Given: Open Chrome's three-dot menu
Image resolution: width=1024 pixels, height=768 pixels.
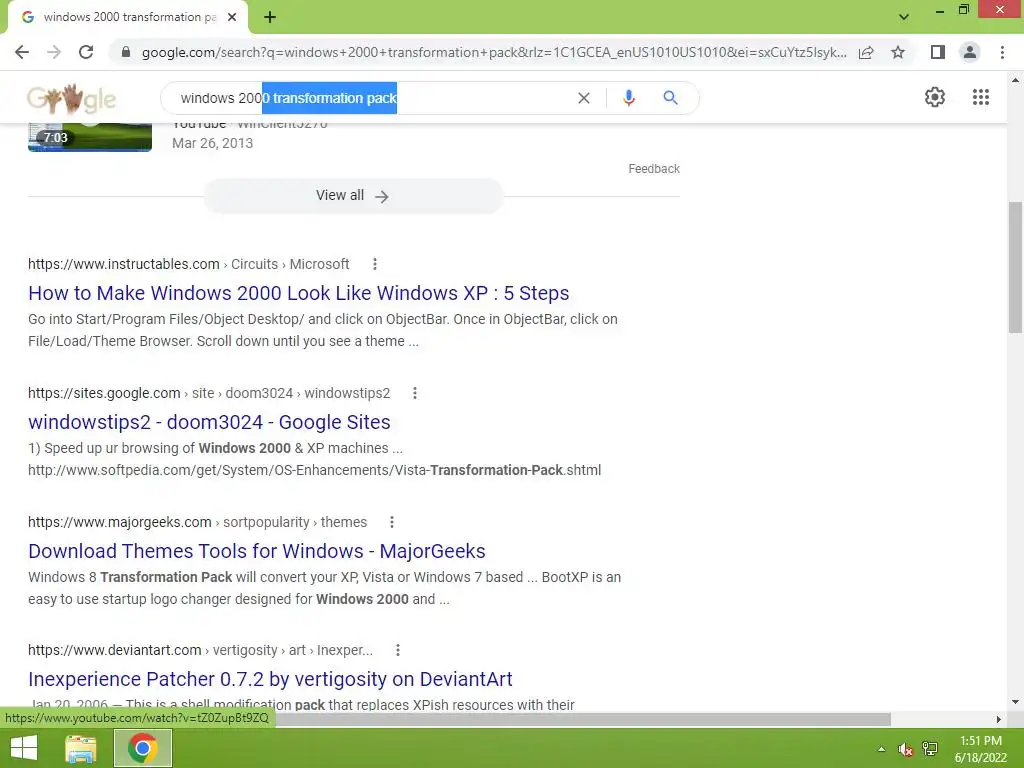Looking at the screenshot, I should coord(1002,52).
